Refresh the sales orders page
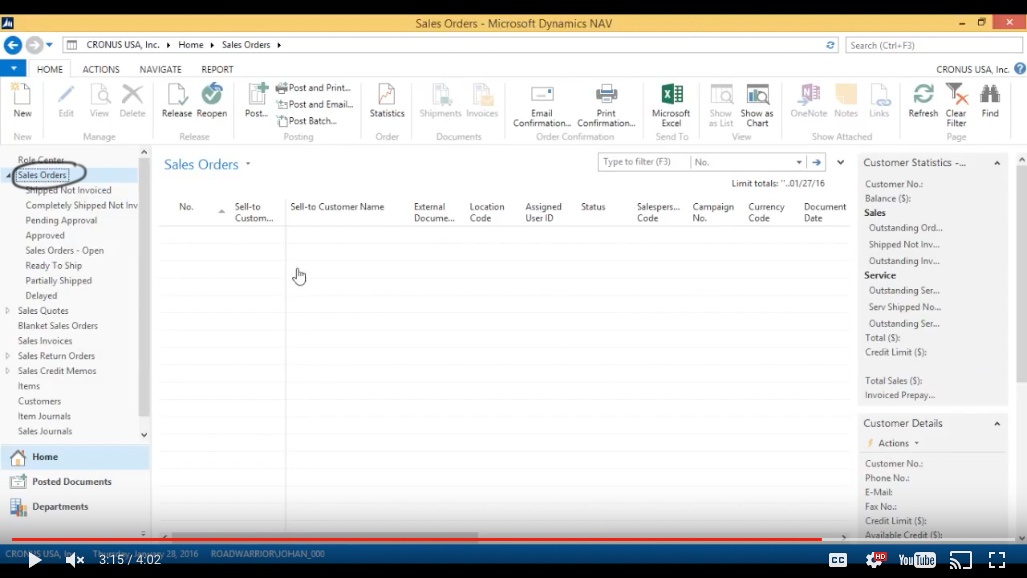The width and height of the screenshot is (1027, 578). [924, 101]
